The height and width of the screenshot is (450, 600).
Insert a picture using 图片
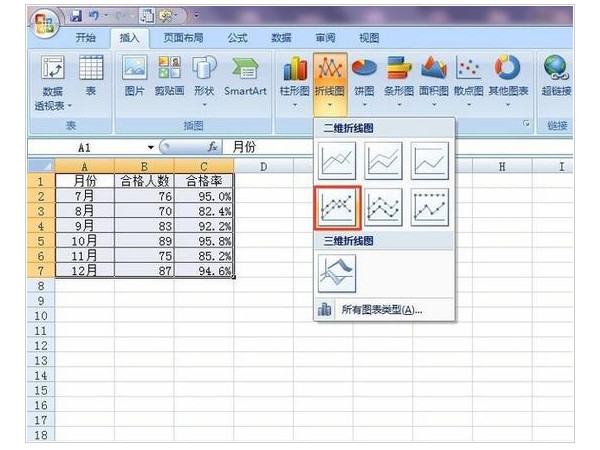pyautogui.click(x=134, y=76)
